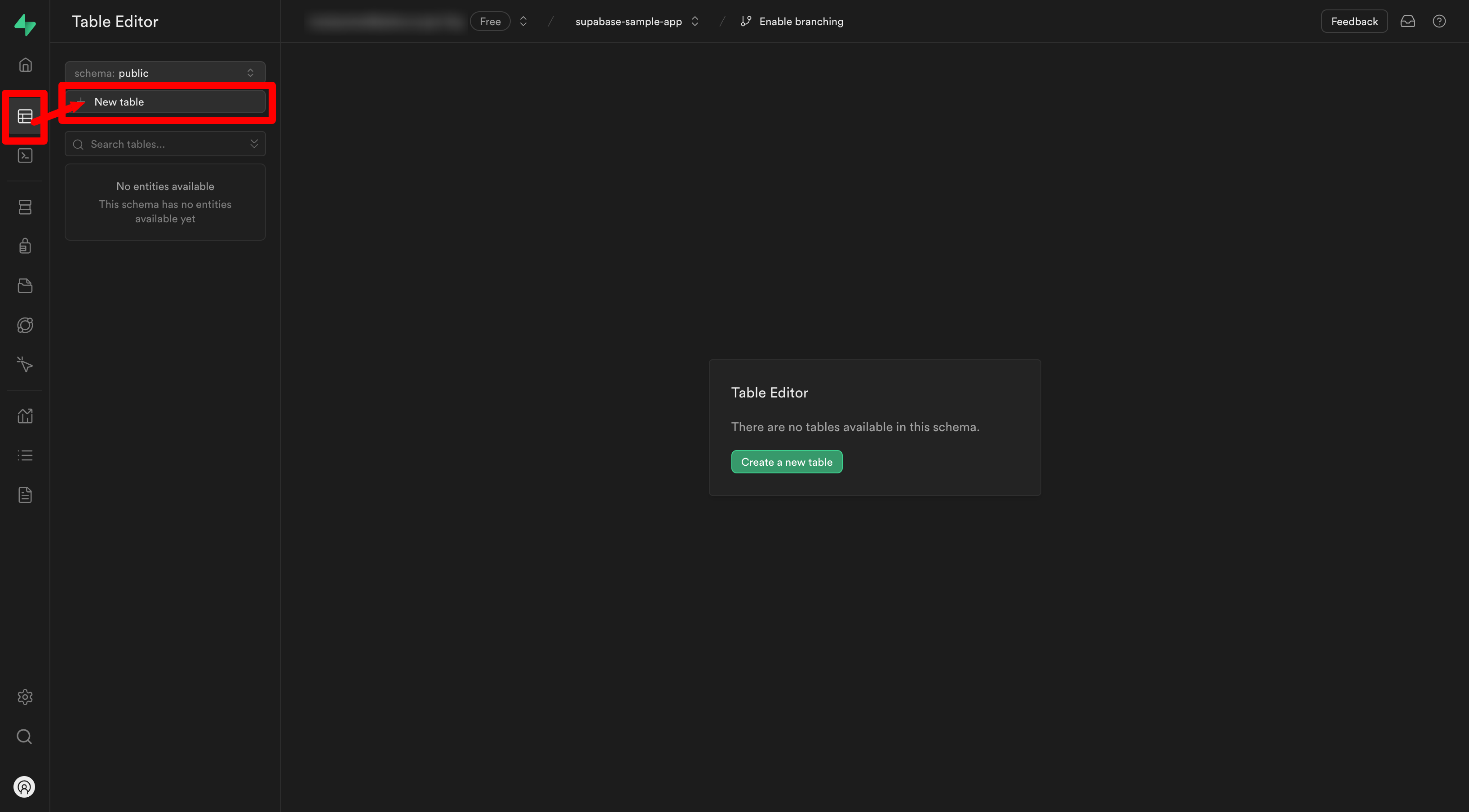This screenshot has height=812, width=1469.
Task: Open the API Docs document icon
Action: [x=25, y=495]
